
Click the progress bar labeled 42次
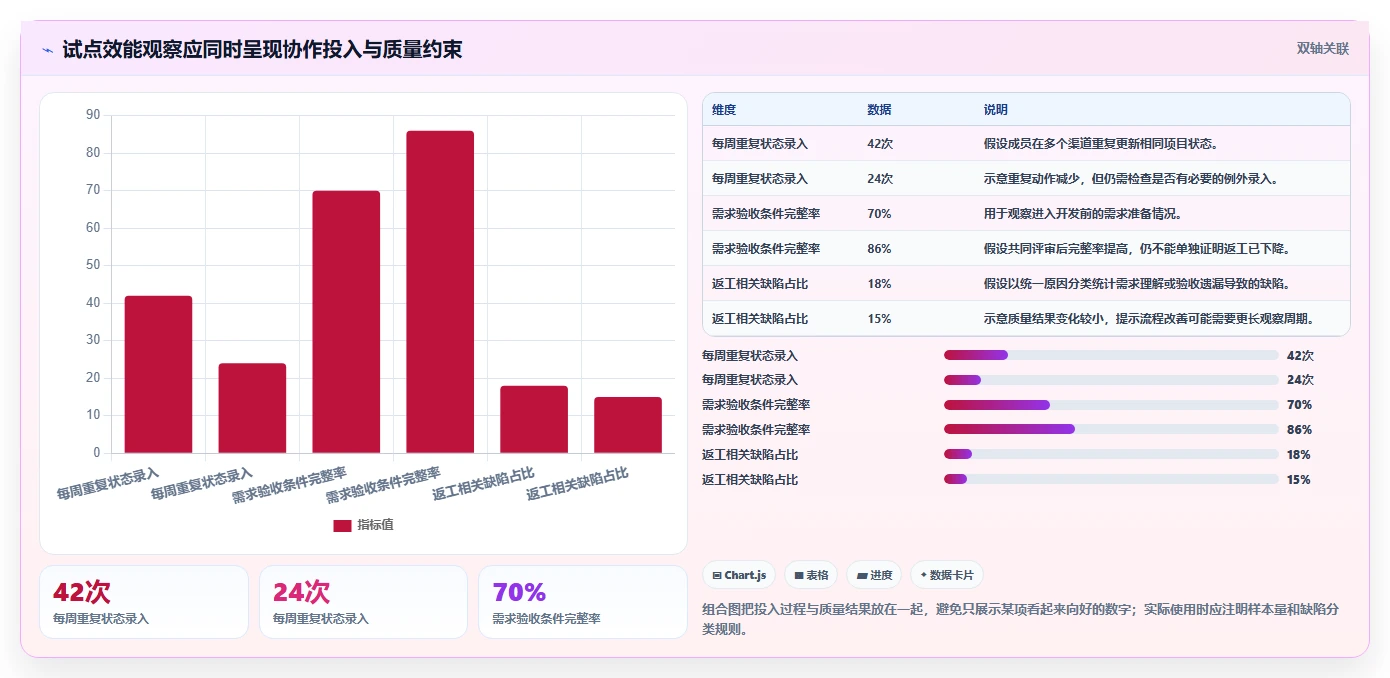pyautogui.click(x=1111, y=355)
